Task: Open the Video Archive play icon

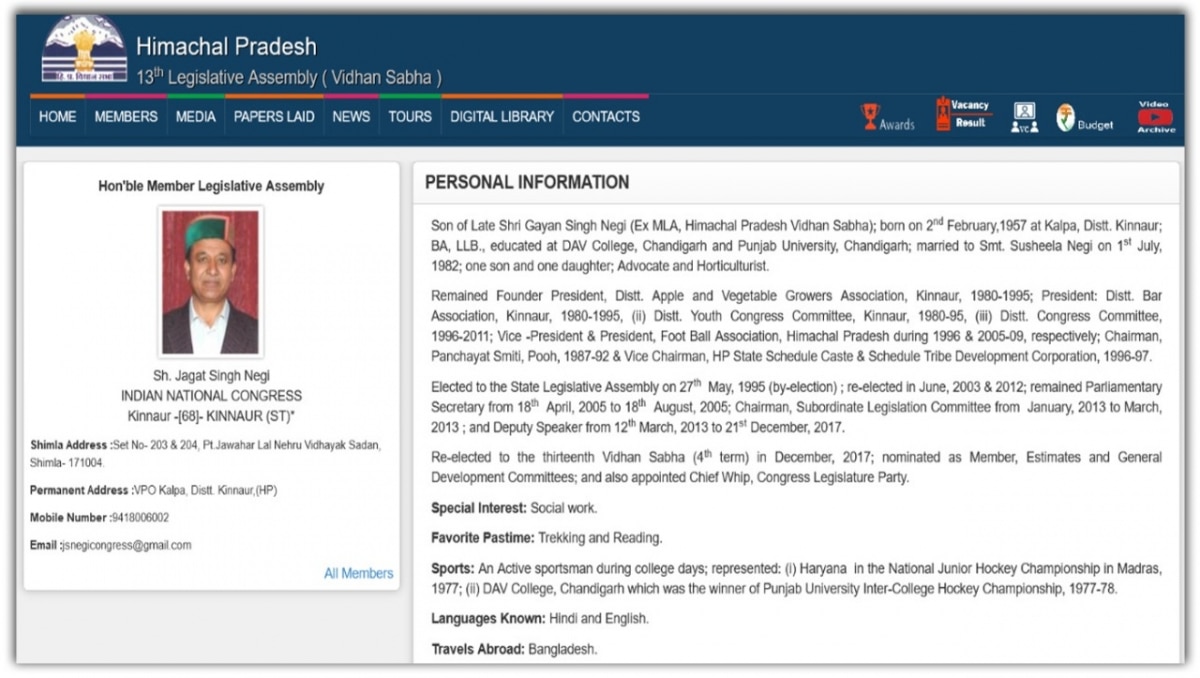Action: [x=1155, y=116]
